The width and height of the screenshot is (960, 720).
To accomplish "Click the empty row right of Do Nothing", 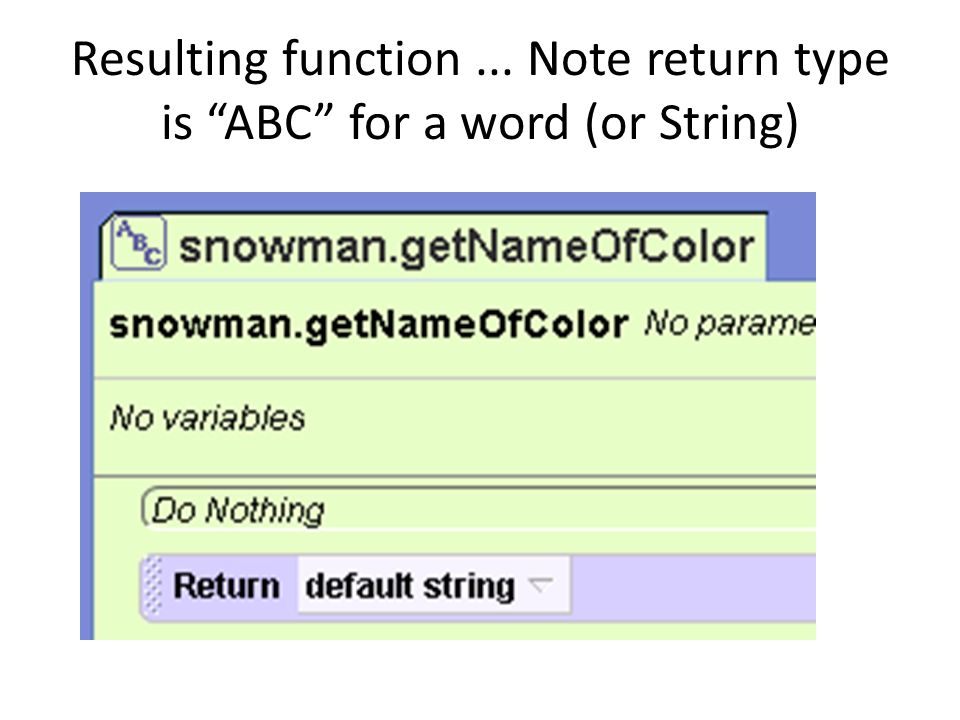I will click(569, 509).
